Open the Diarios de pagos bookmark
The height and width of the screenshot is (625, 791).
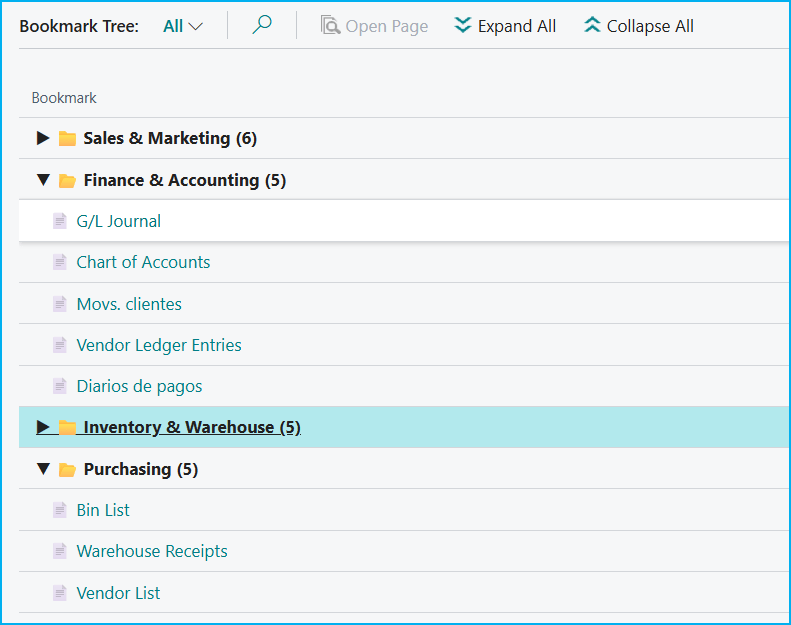point(139,386)
